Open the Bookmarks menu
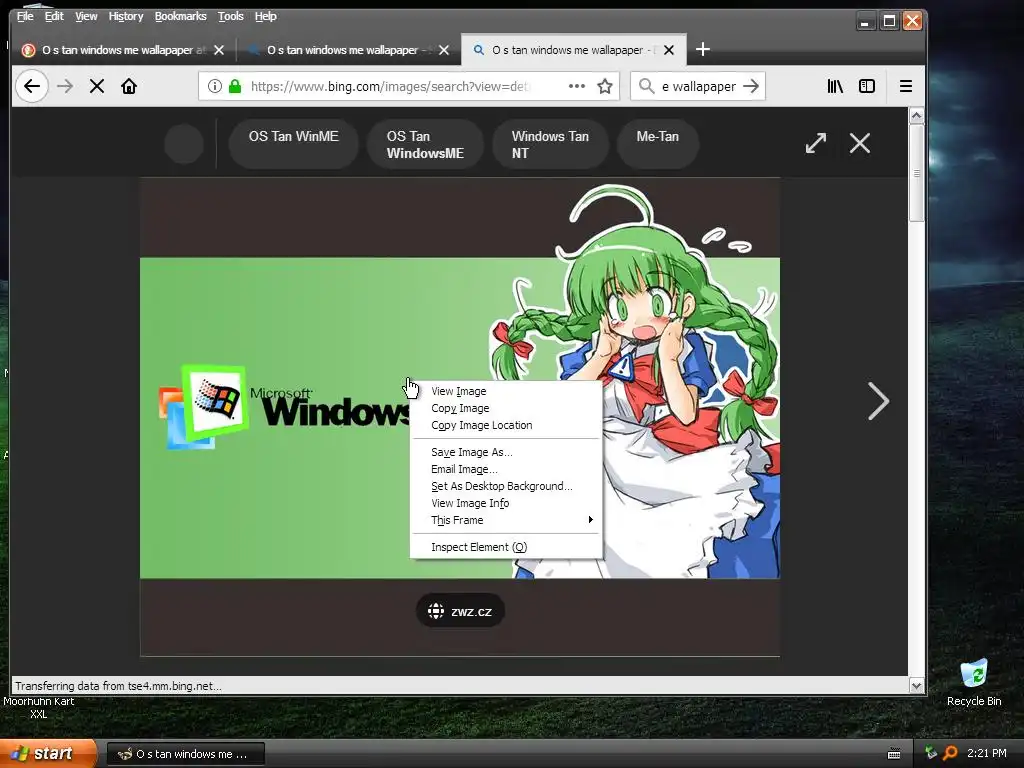1024x768 pixels. 180,16
